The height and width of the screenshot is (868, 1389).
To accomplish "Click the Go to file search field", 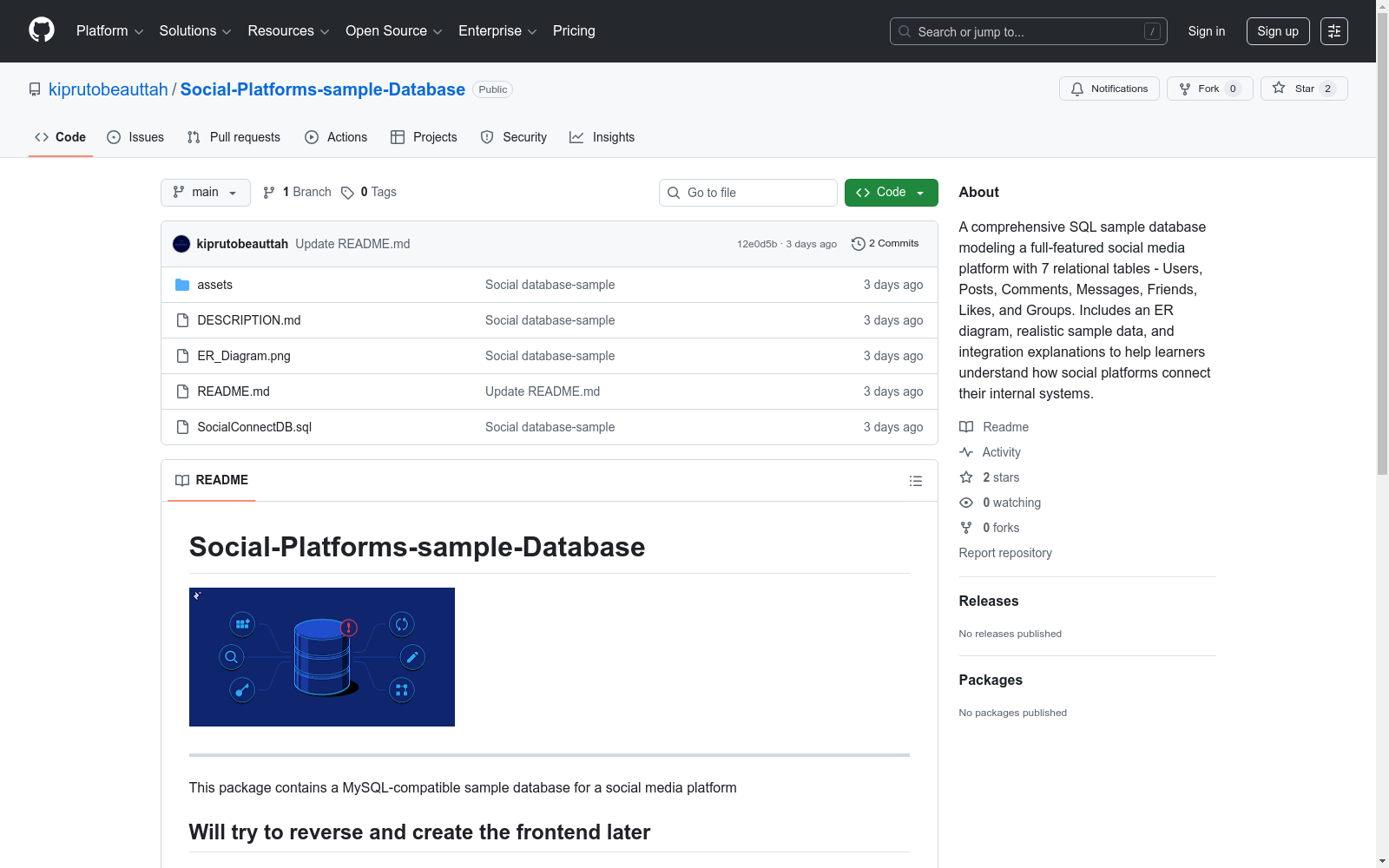I will point(748,193).
